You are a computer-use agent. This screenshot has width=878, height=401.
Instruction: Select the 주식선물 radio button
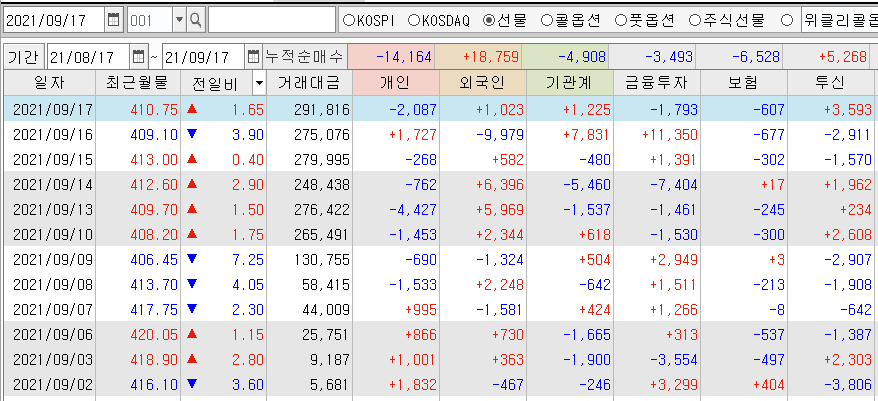tap(694, 21)
